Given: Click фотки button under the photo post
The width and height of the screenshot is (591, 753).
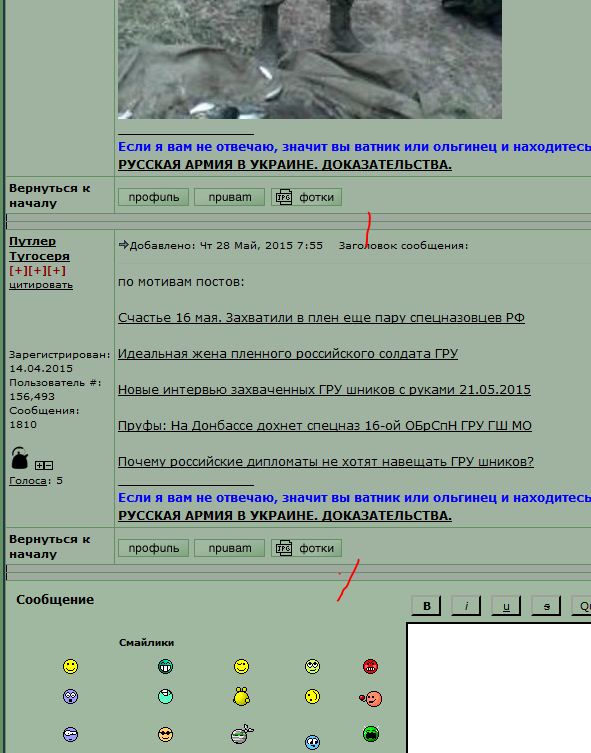Looking at the screenshot, I should click(306, 197).
